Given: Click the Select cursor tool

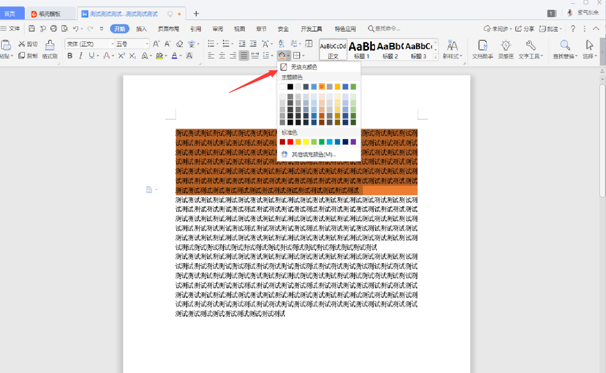Looking at the screenshot, I should coord(589,49).
